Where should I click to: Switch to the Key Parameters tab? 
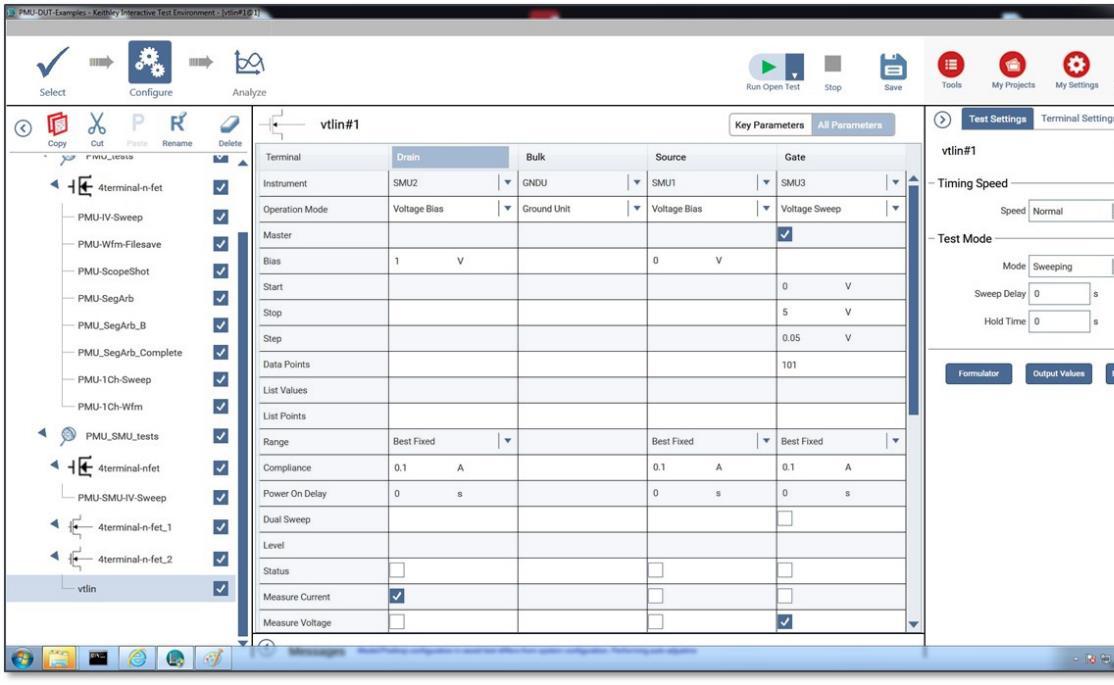click(769, 125)
